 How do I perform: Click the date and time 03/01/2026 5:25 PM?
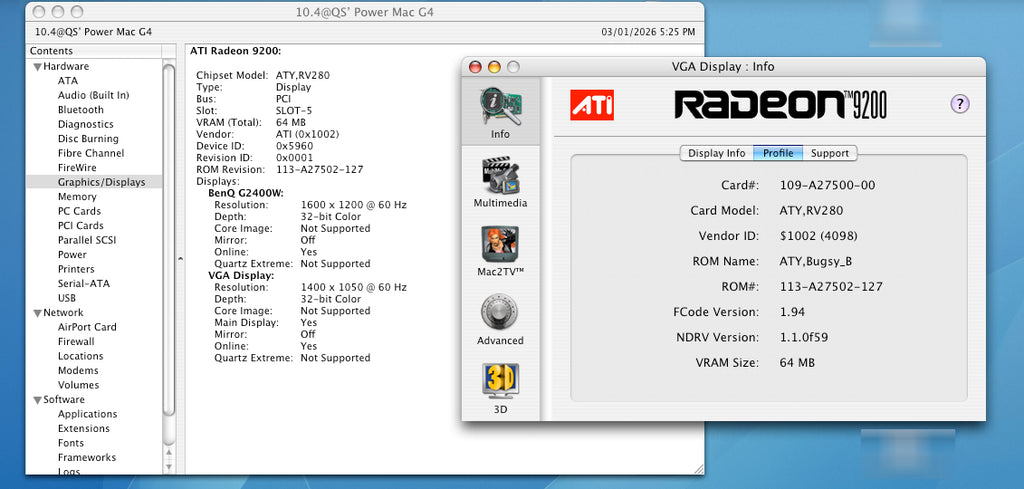(648, 32)
